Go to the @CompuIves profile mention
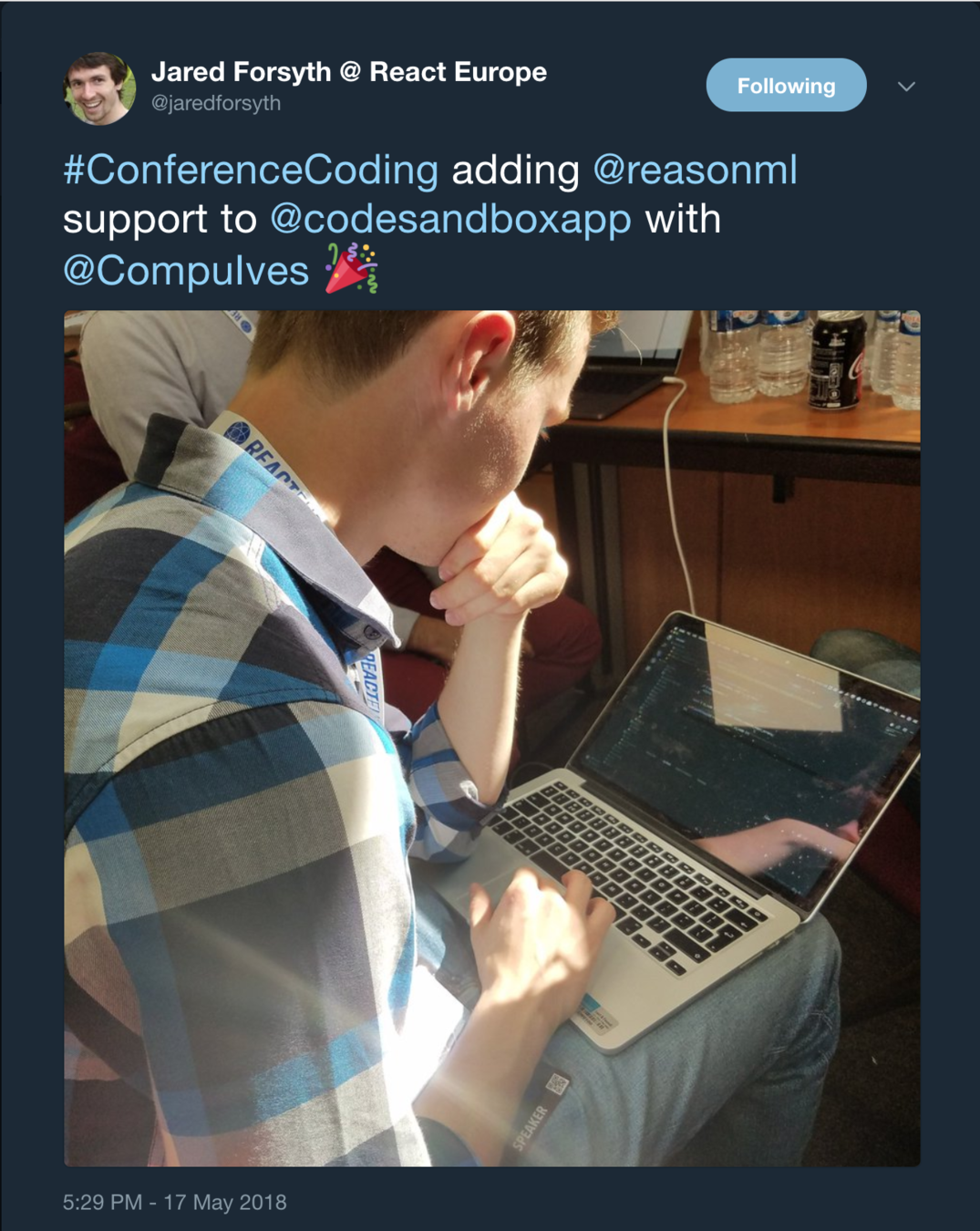The image size is (980, 1231). pos(186,270)
